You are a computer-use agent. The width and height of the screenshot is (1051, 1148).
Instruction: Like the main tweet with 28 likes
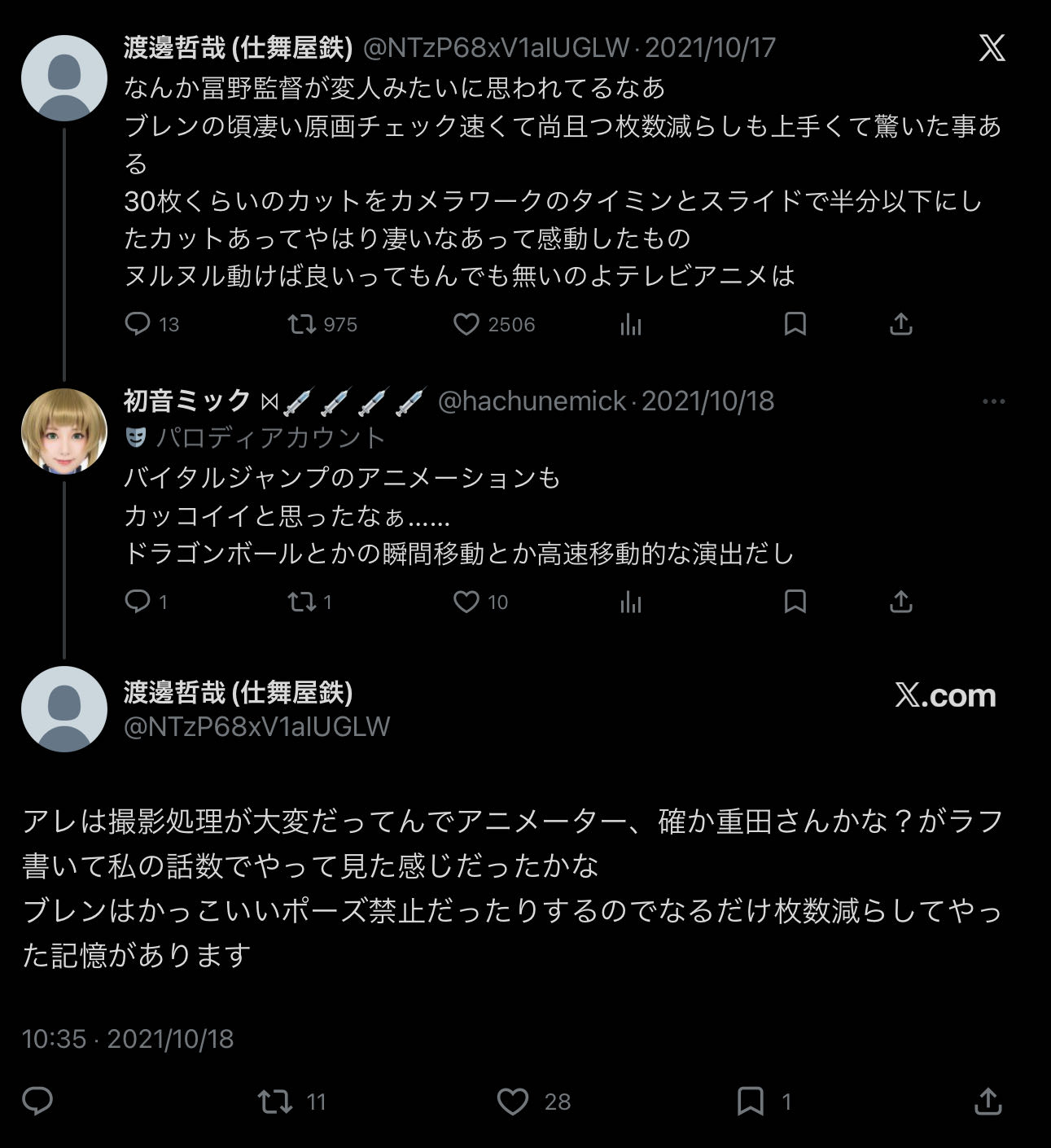pyautogui.click(x=513, y=1102)
